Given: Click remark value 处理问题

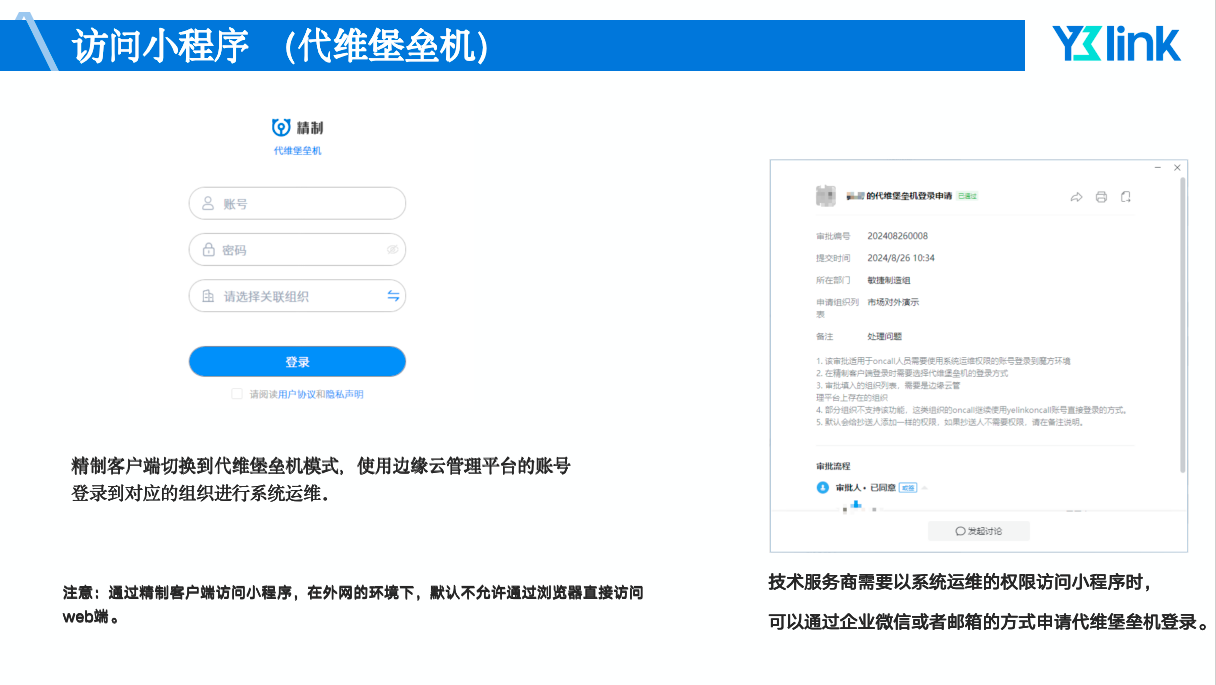Looking at the screenshot, I should click(x=884, y=337).
